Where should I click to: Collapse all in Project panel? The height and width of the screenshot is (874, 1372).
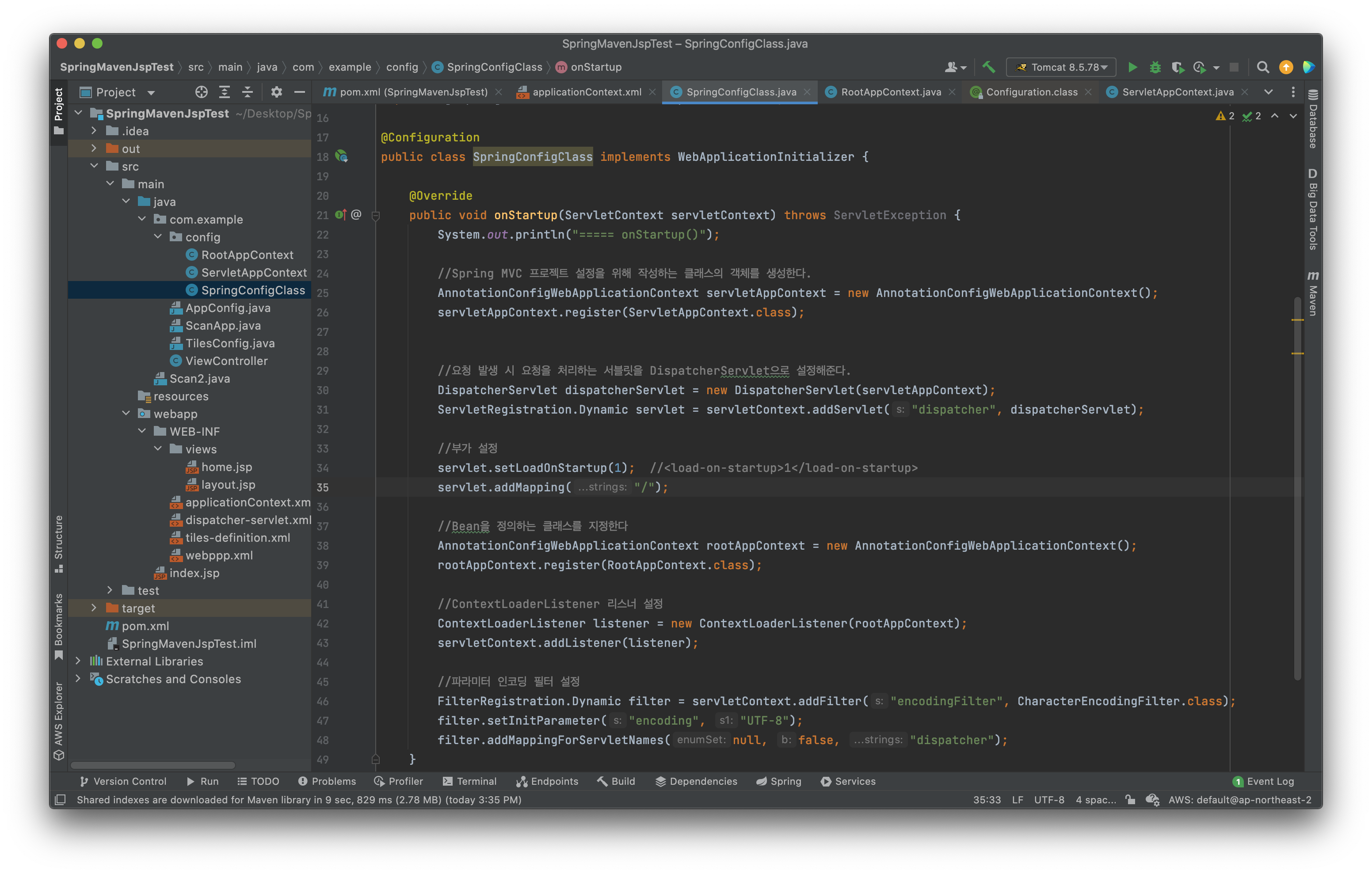(x=247, y=92)
